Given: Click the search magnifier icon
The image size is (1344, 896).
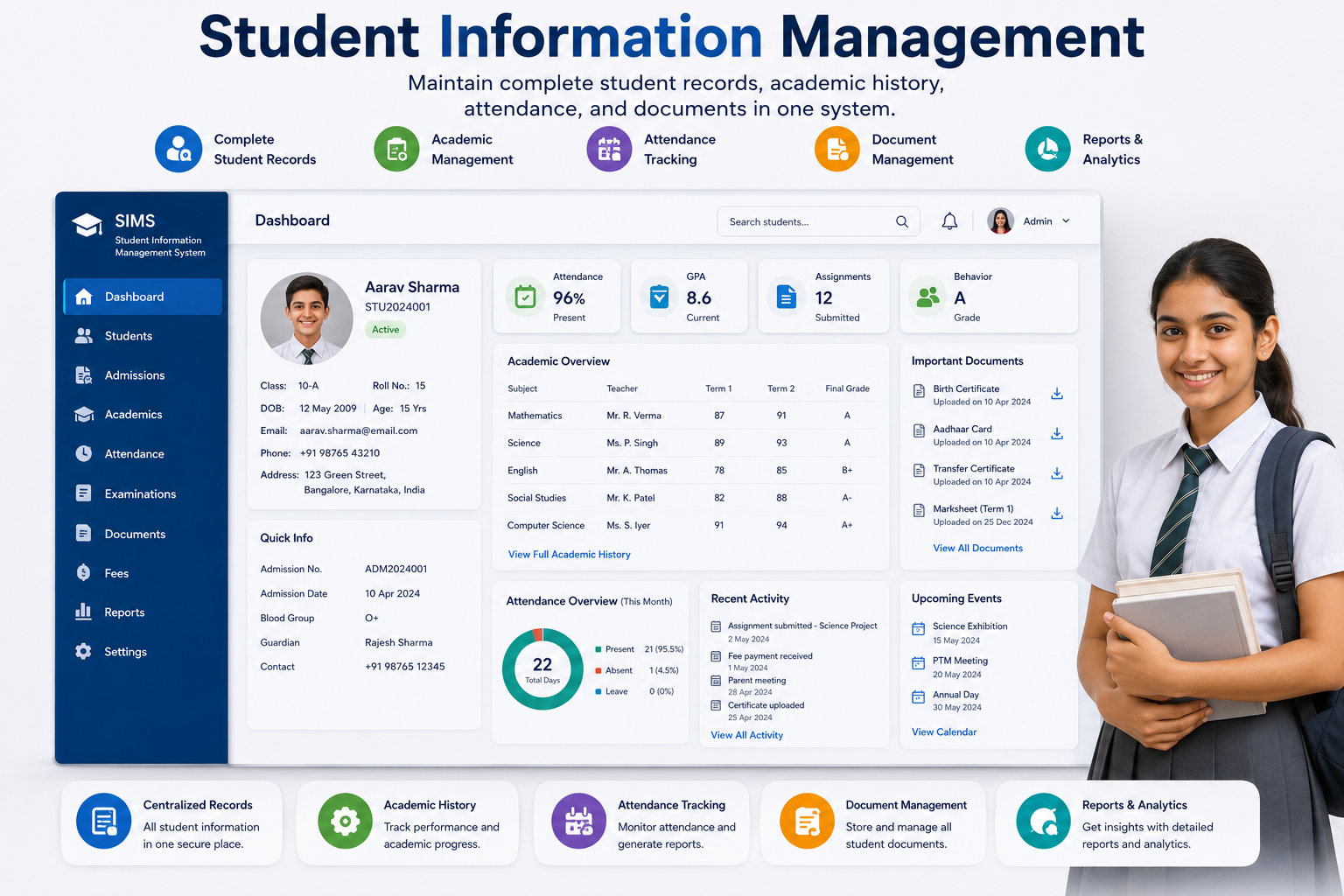Looking at the screenshot, I should click(902, 222).
